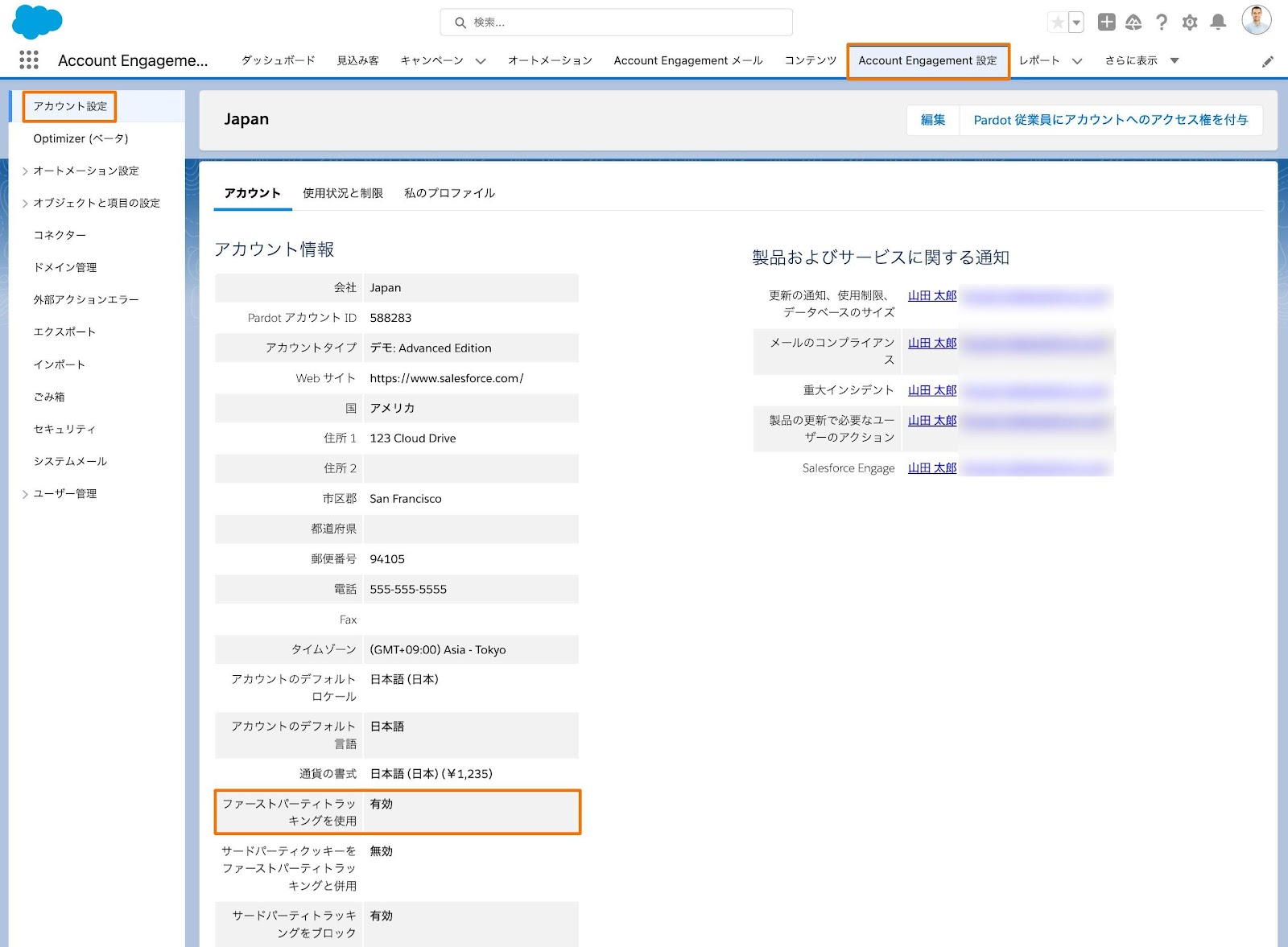This screenshot has width=1288, height=947.
Task: Select the コンテンツ tab
Action: click(x=811, y=60)
